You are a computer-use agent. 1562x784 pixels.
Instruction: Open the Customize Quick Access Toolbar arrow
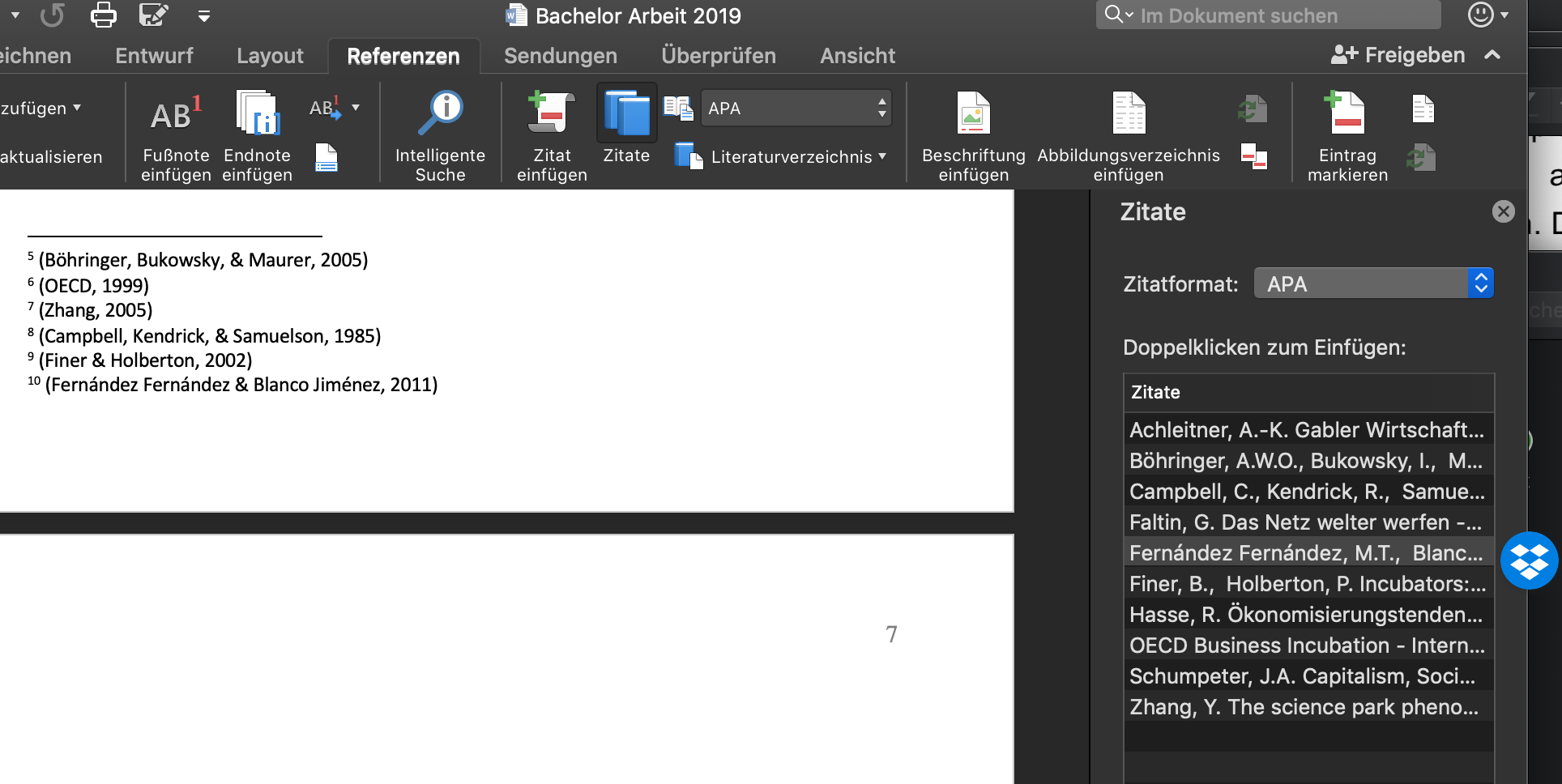point(204,16)
